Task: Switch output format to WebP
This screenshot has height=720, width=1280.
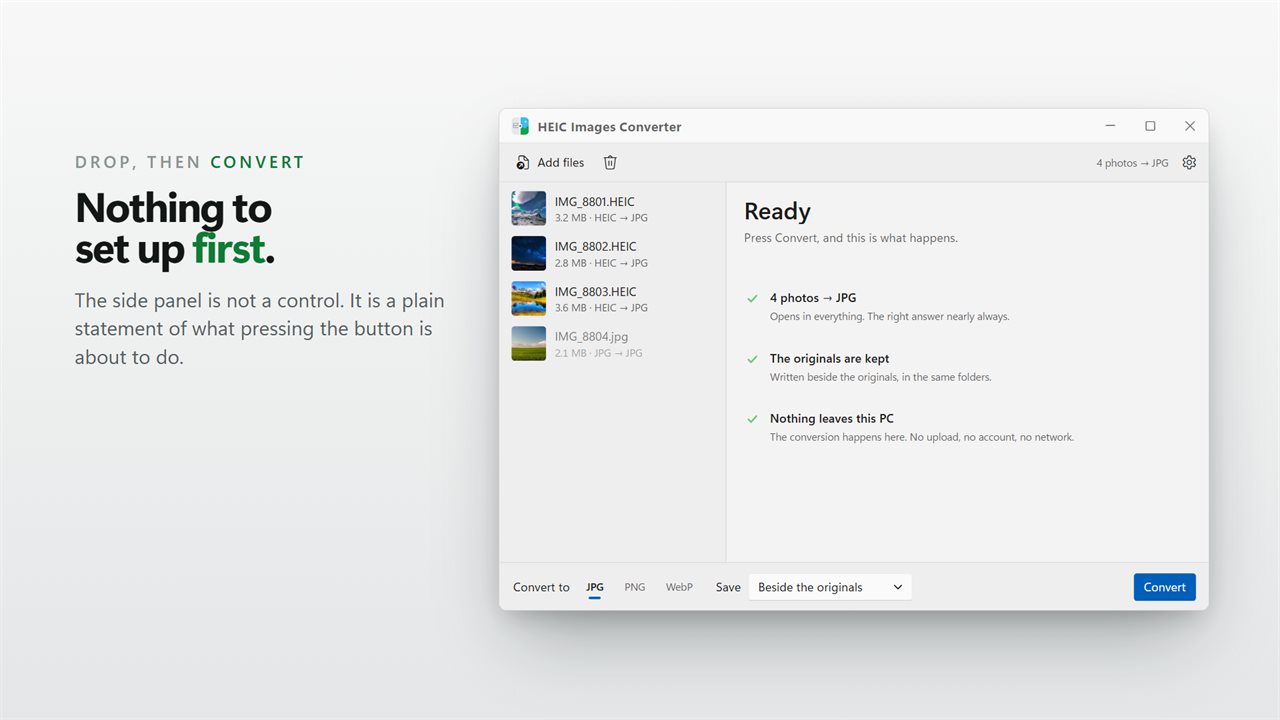Action: click(x=679, y=587)
